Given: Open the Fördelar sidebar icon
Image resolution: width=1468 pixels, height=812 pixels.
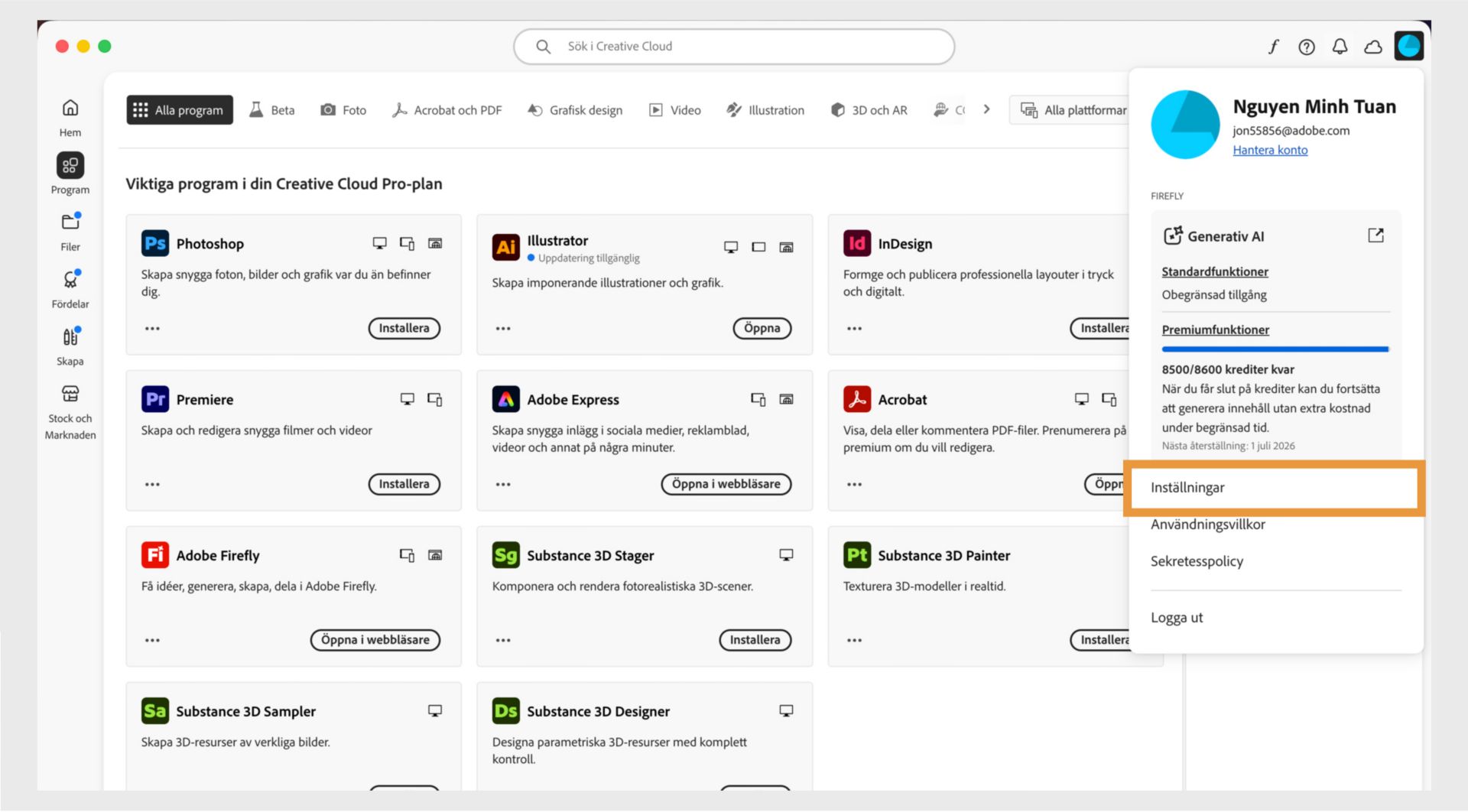Looking at the screenshot, I should coord(70,279).
